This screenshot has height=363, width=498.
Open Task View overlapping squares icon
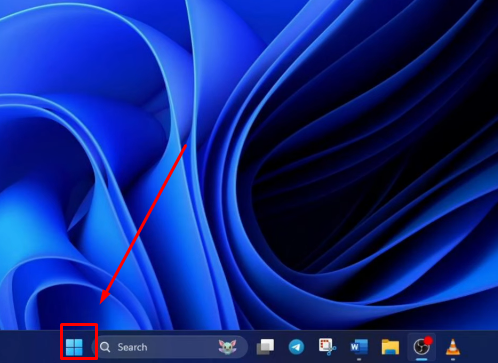pos(265,347)
